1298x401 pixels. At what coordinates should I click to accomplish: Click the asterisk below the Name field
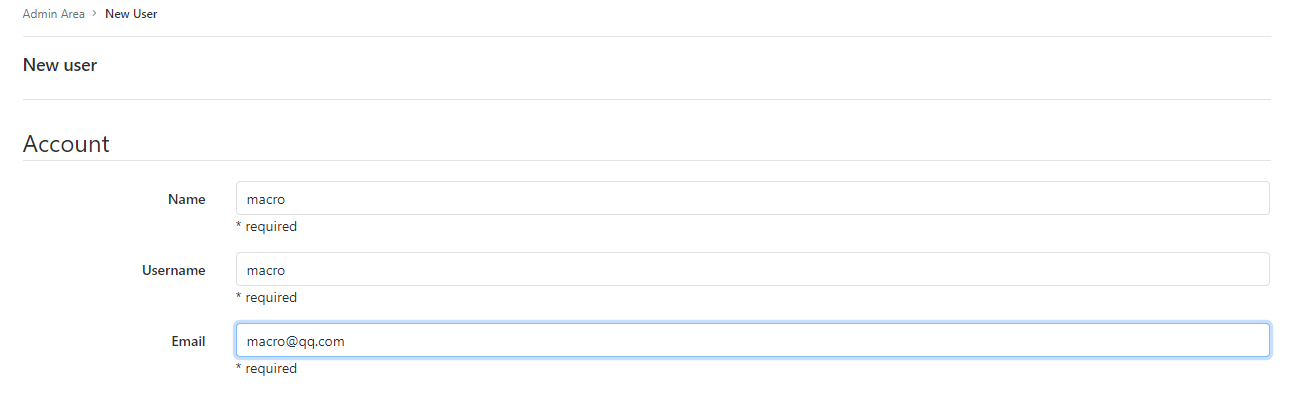pyautogui.click(x=238, y=227)
